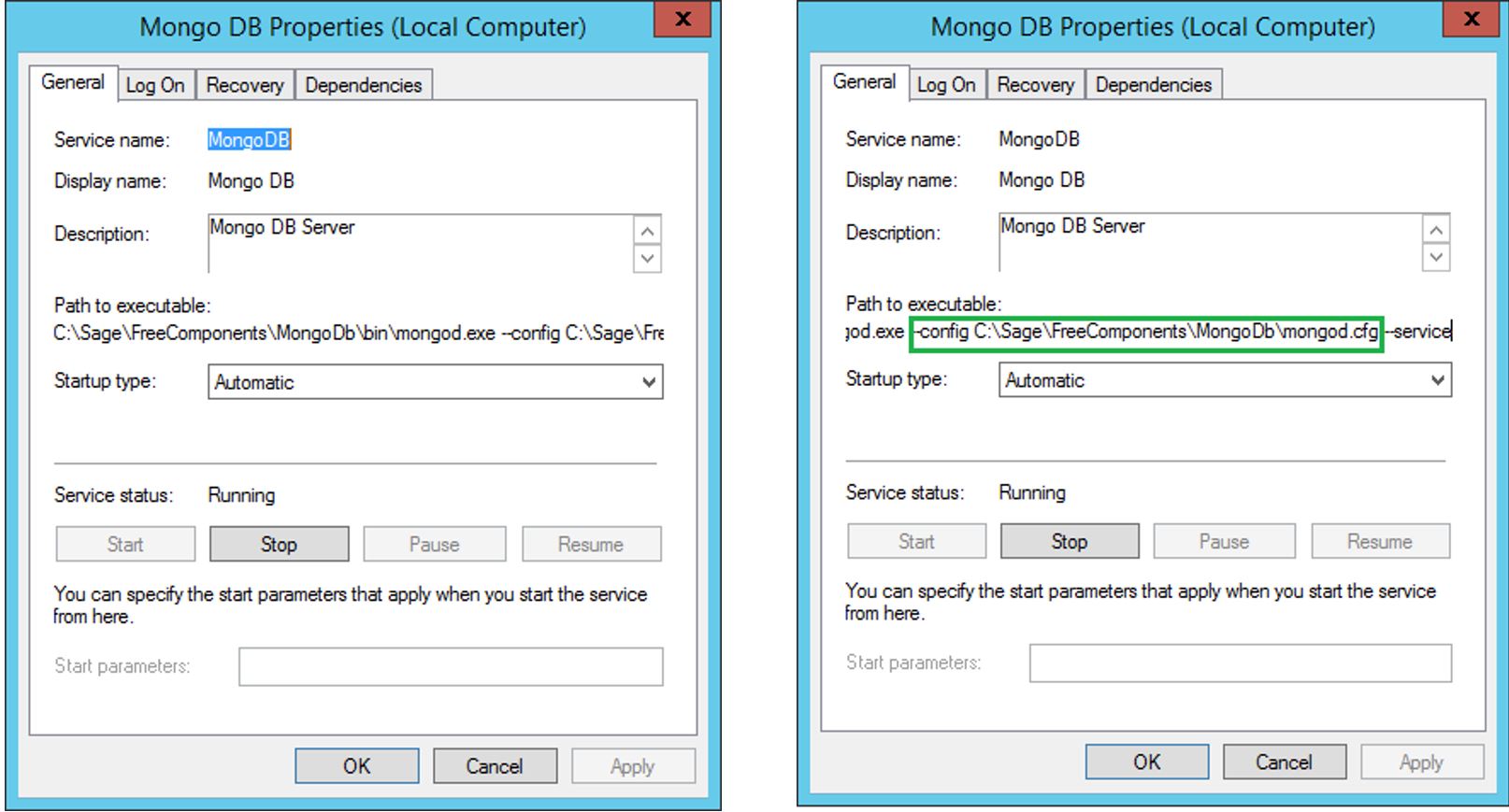This screenshot has width=1509, height=812.
Task: Click description scroll up arrow, right dialog
Action: [1436, 229]
